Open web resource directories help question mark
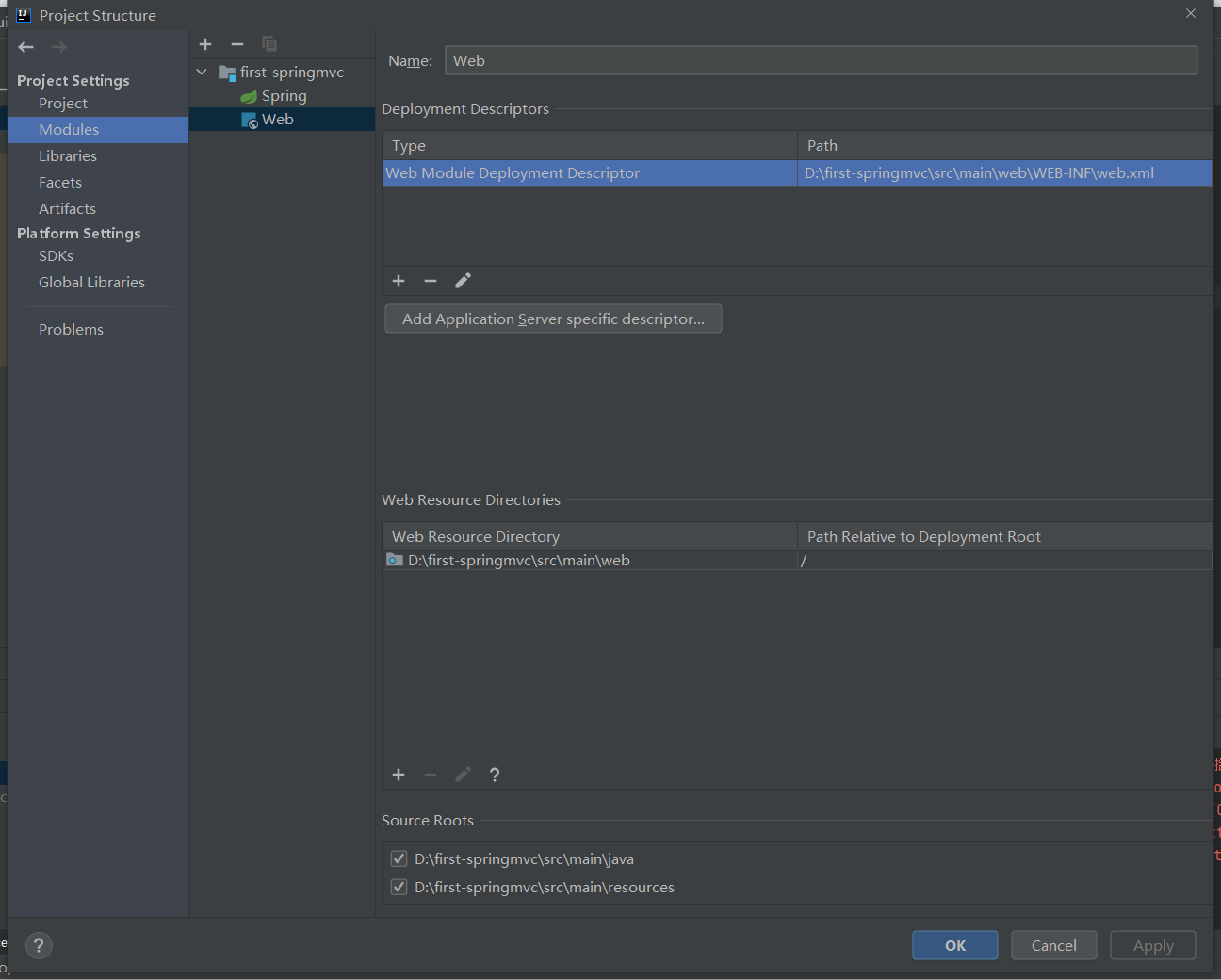 [495, 775]
